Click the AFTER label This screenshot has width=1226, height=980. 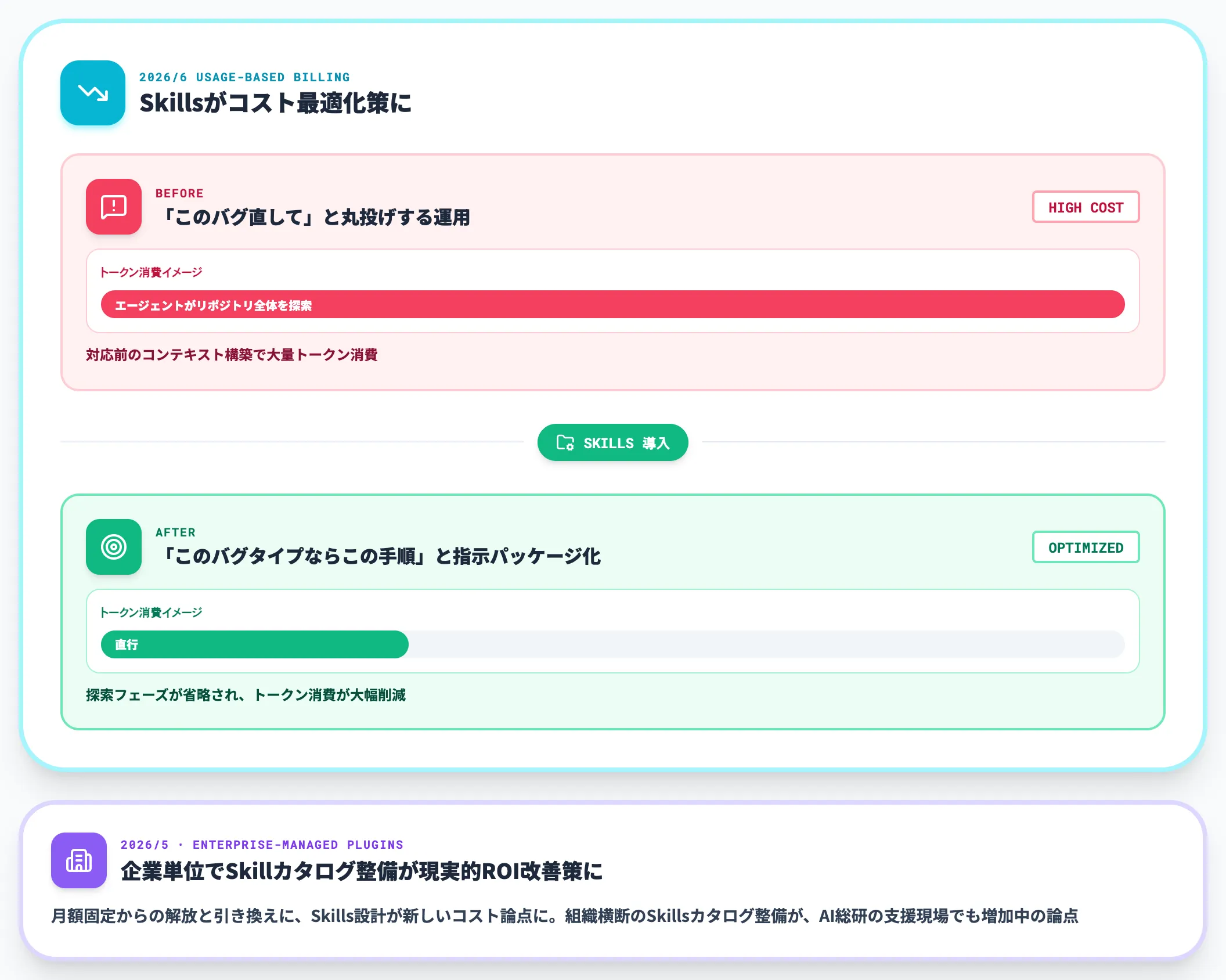point(175,532)
